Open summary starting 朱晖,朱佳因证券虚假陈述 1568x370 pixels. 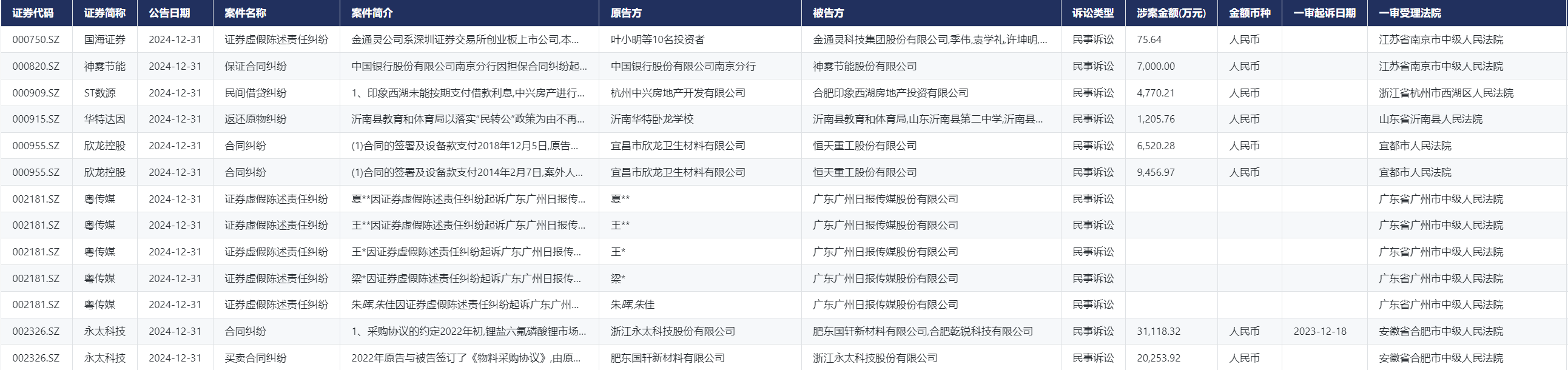(465, 305)
